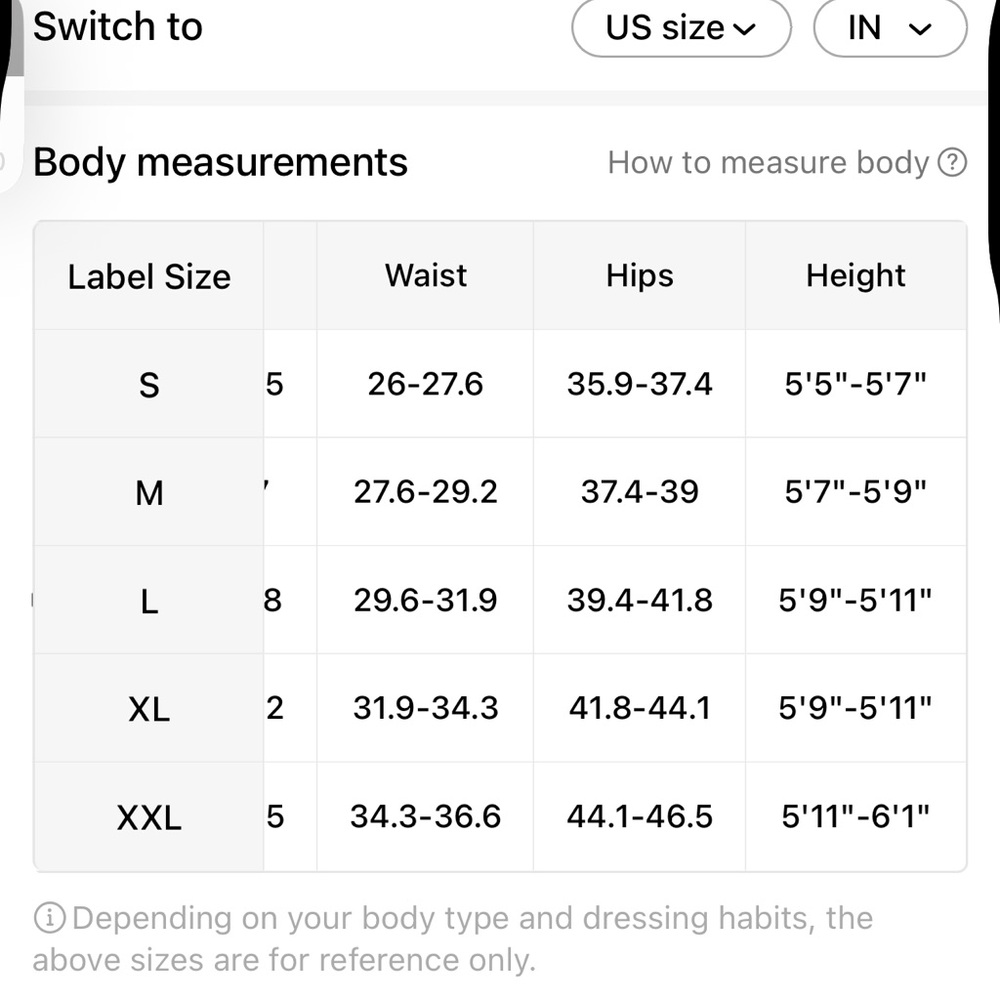Open the IN unit dropdown

coord(890,28)
